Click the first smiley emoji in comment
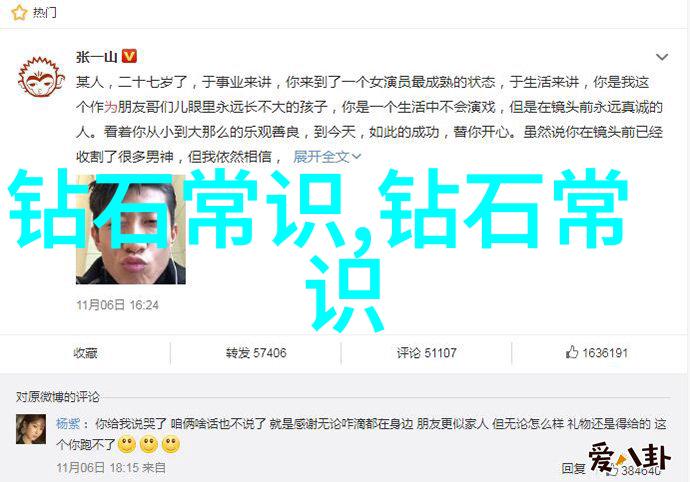This screenshot has height=482, width=690. (x=127, y=445)
